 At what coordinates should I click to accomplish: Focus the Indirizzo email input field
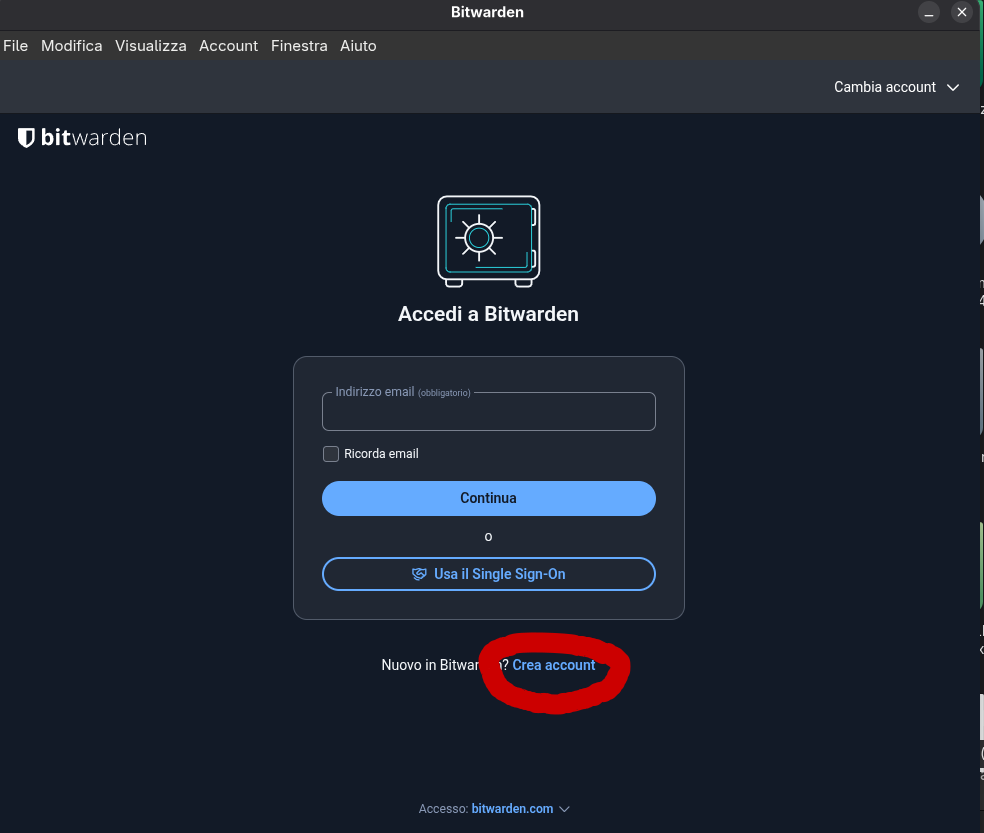coord(488,414)
